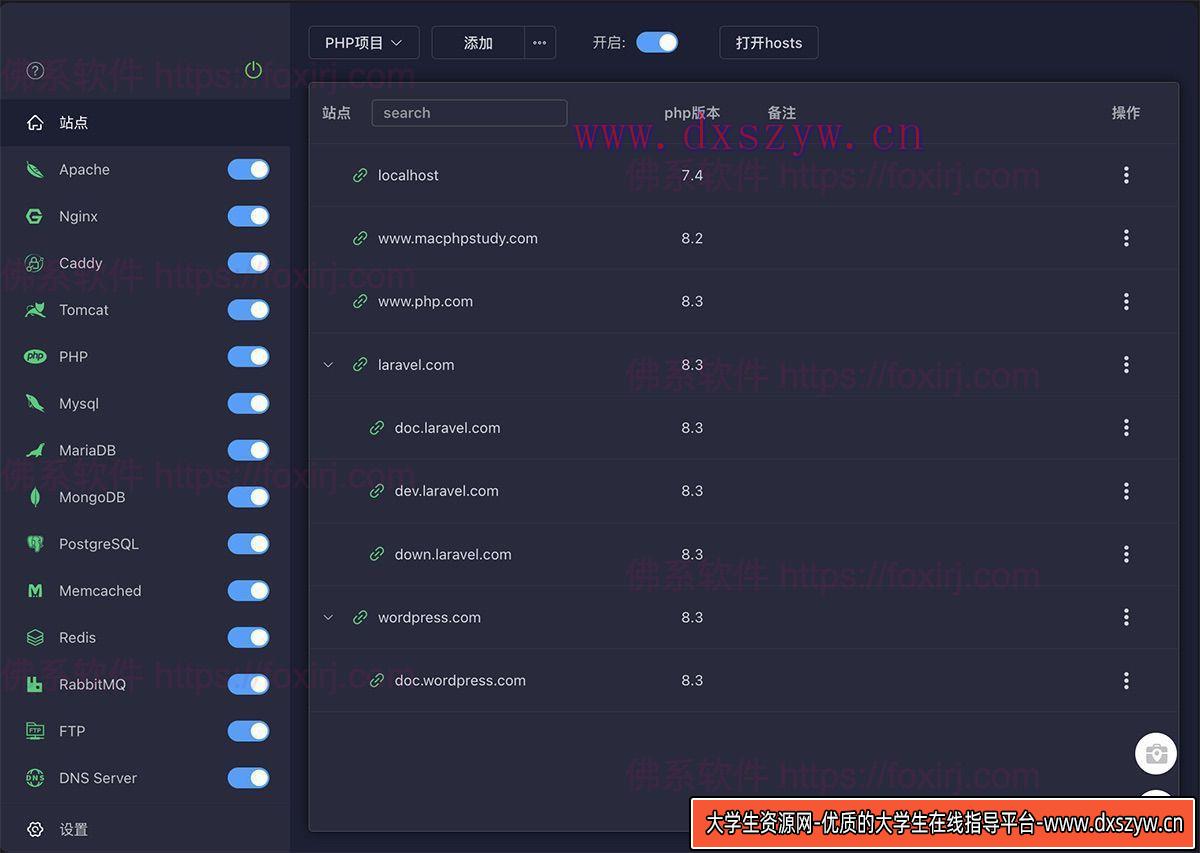Open the actions menu for laravel.com
Viewport: 1200px width, 853px height.
click(1126, 365)
